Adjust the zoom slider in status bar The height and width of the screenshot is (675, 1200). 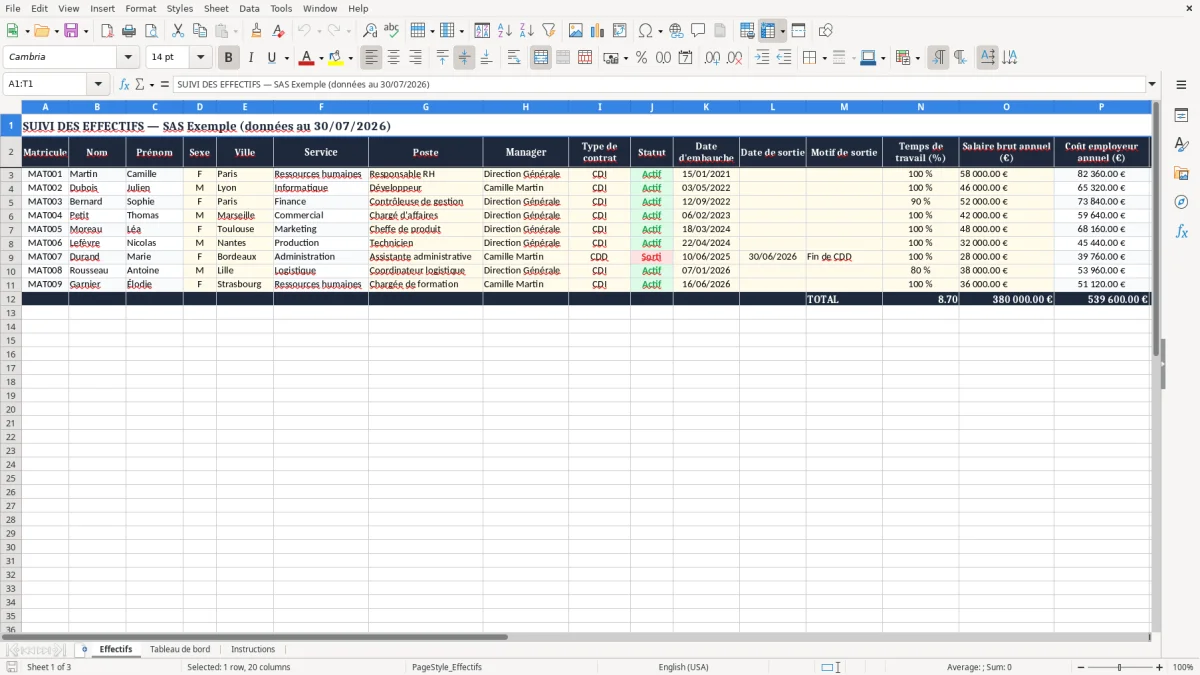click(x=1119, y=667)
